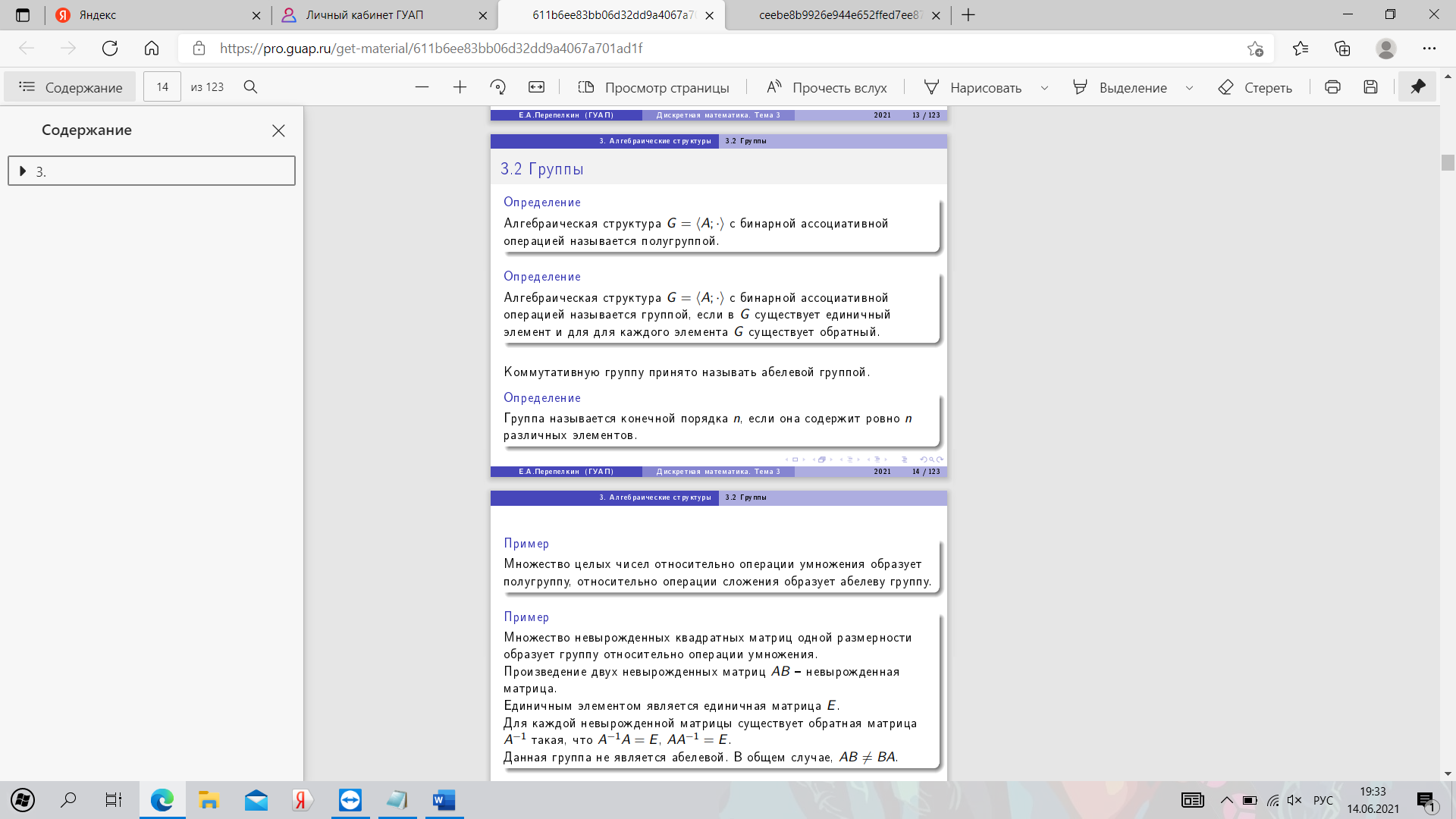Activate the Выделение highlight tool
Screen dimensions: 1456x819
(1120, 87)
